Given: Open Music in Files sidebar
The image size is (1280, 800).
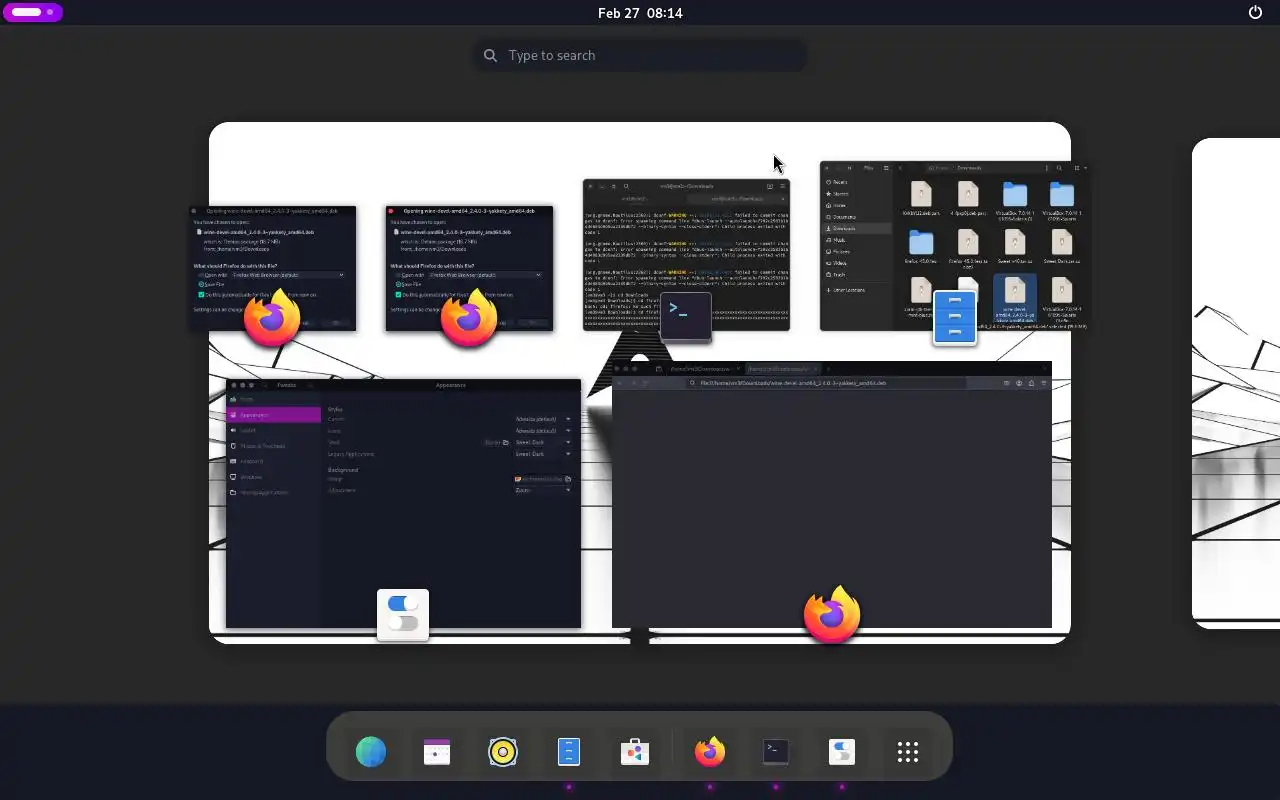Looking at the screenshot, I should [855, 240].
